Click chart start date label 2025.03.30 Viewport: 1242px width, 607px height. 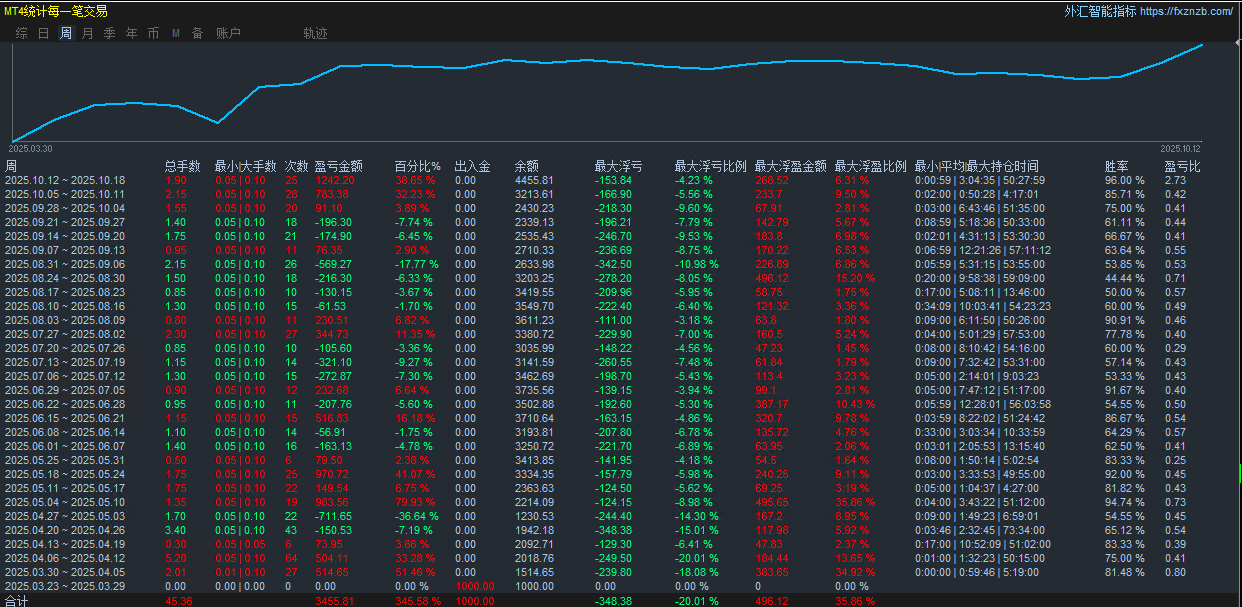31,147
